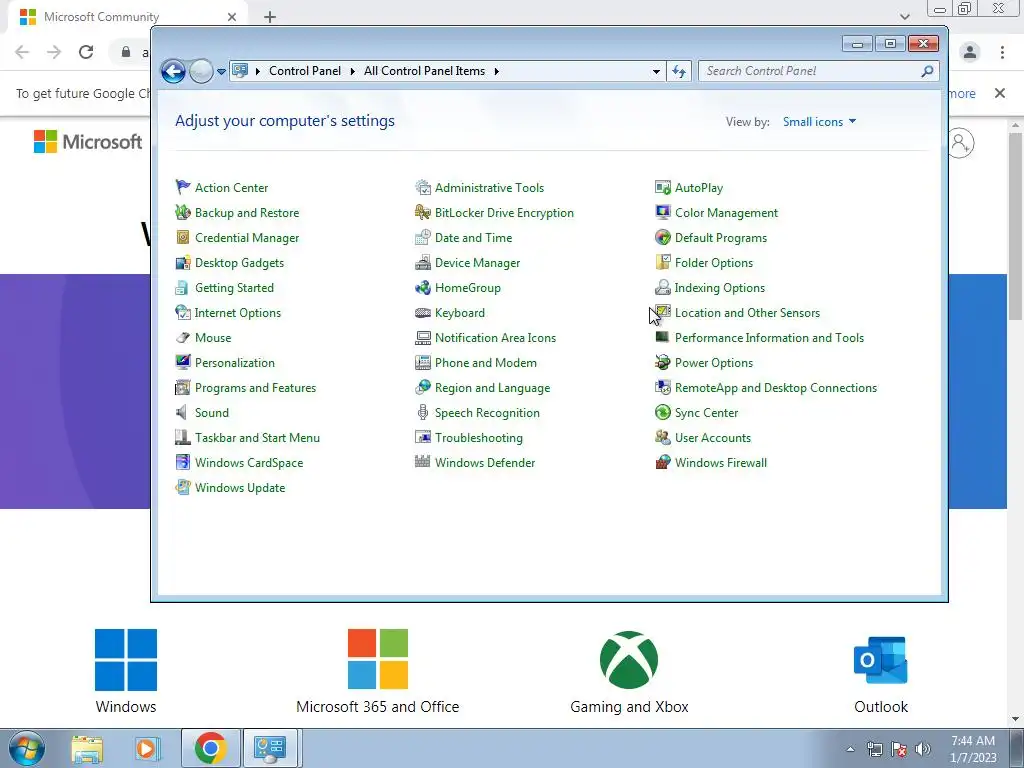Open the Action Center flag icon
Viewport: 1024px width, 768px height.
point(183,187)
